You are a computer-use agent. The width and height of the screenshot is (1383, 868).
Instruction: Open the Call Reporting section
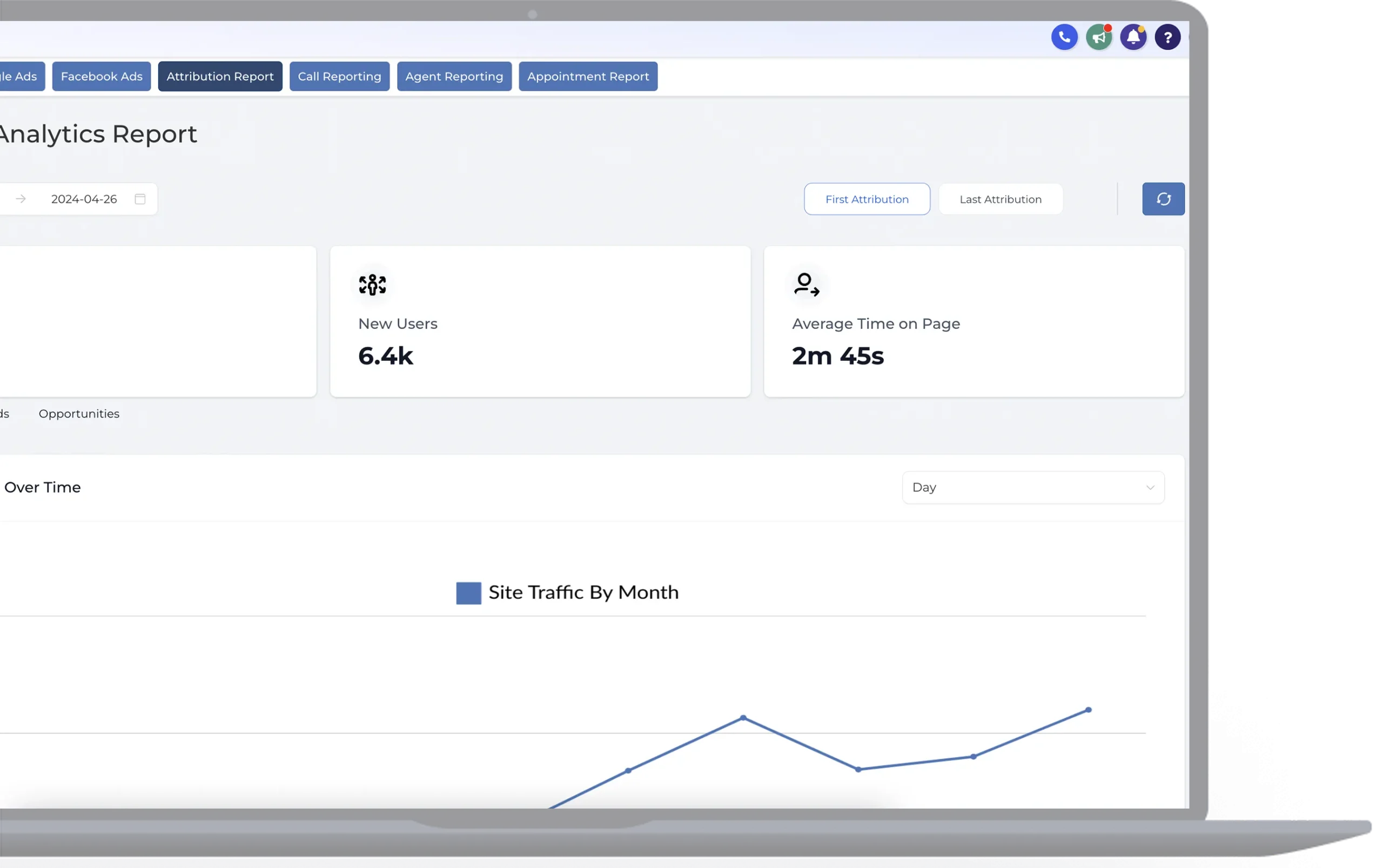[339, 76]
